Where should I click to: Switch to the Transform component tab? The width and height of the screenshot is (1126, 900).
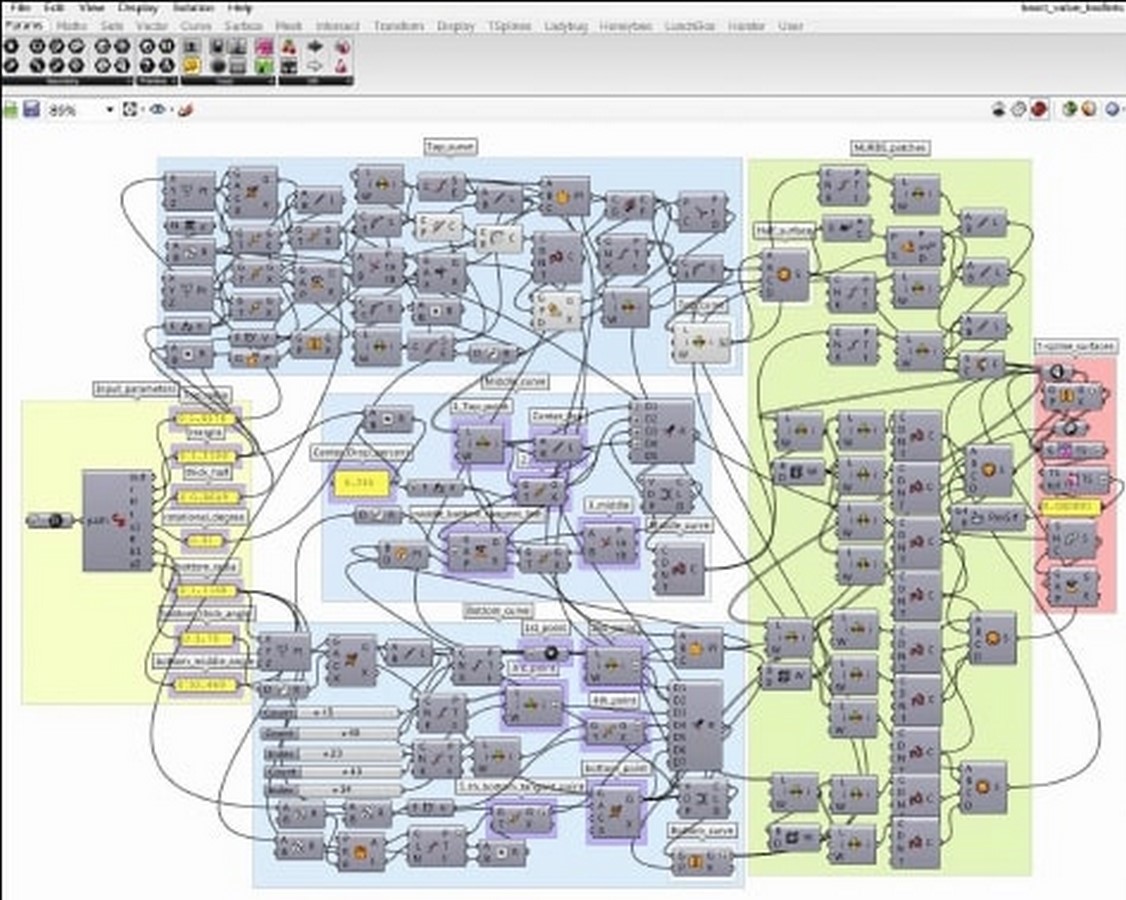click(x=399, y=26)
